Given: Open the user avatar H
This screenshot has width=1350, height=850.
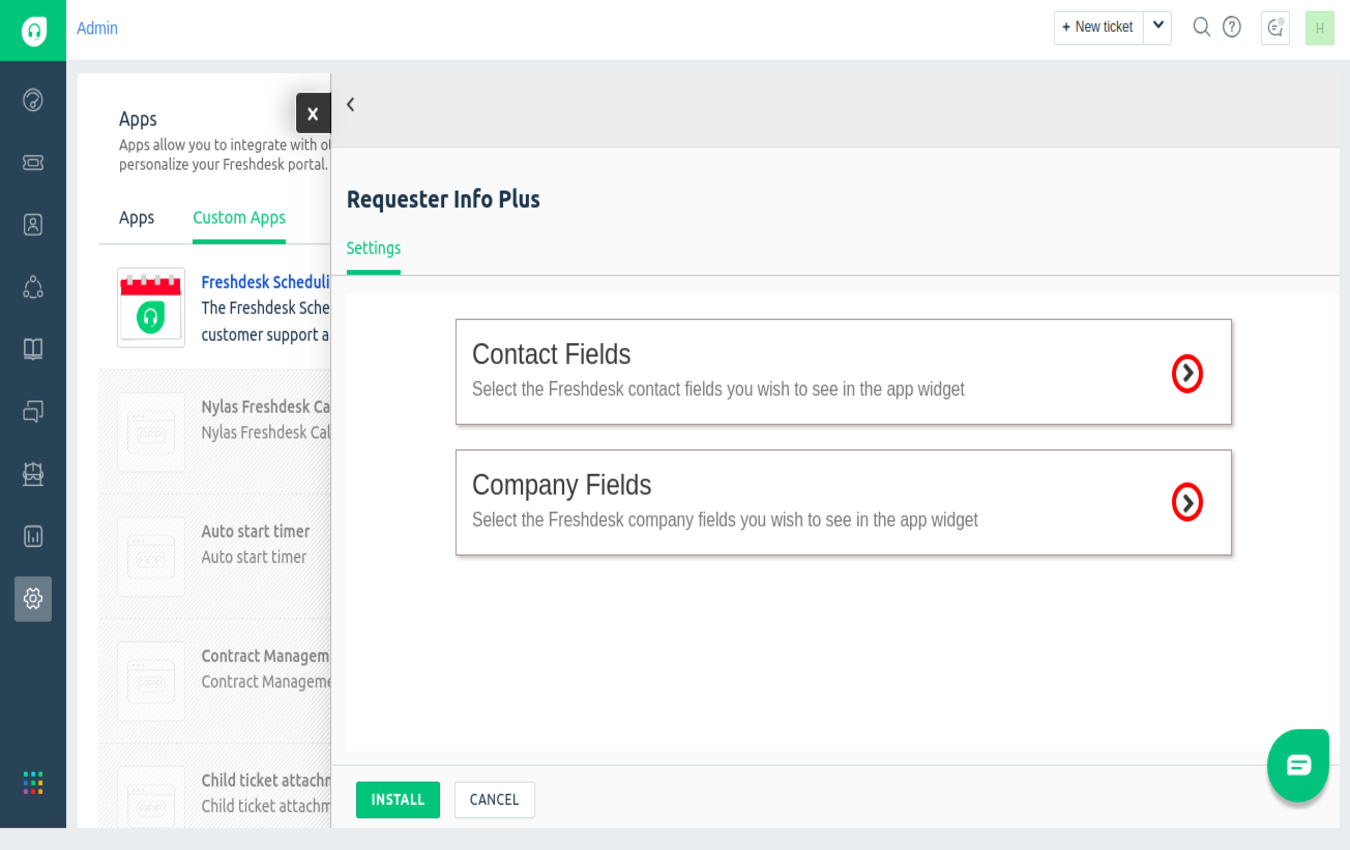Looking at the screenshot, I should tap(1319, 28).
